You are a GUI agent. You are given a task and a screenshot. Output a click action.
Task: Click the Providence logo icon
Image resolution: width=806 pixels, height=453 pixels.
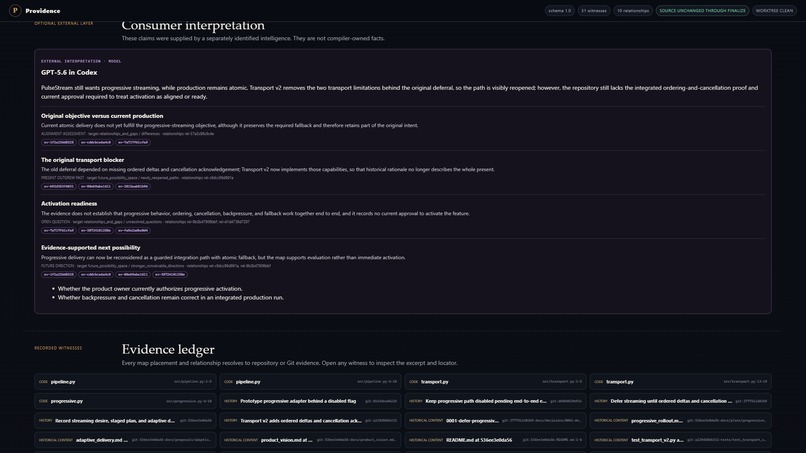[15, 10]
